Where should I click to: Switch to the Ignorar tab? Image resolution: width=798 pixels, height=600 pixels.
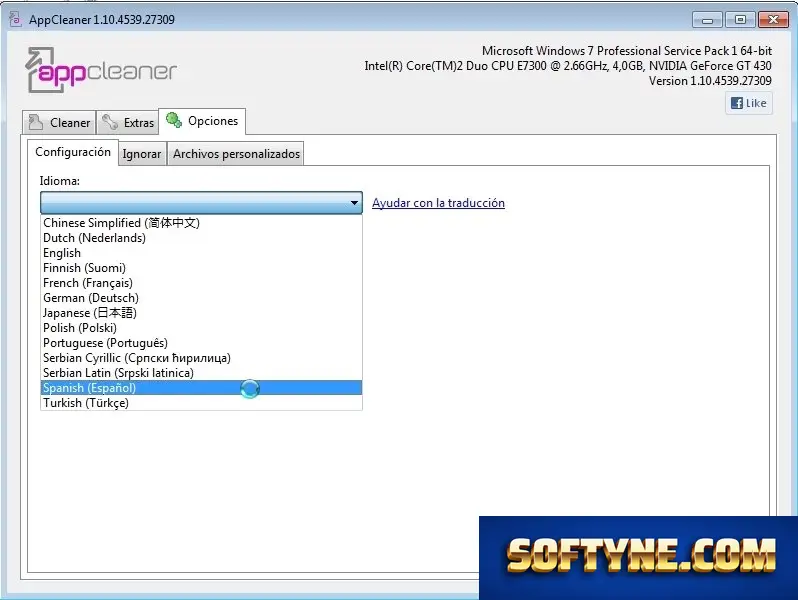(x=142, y=154)
